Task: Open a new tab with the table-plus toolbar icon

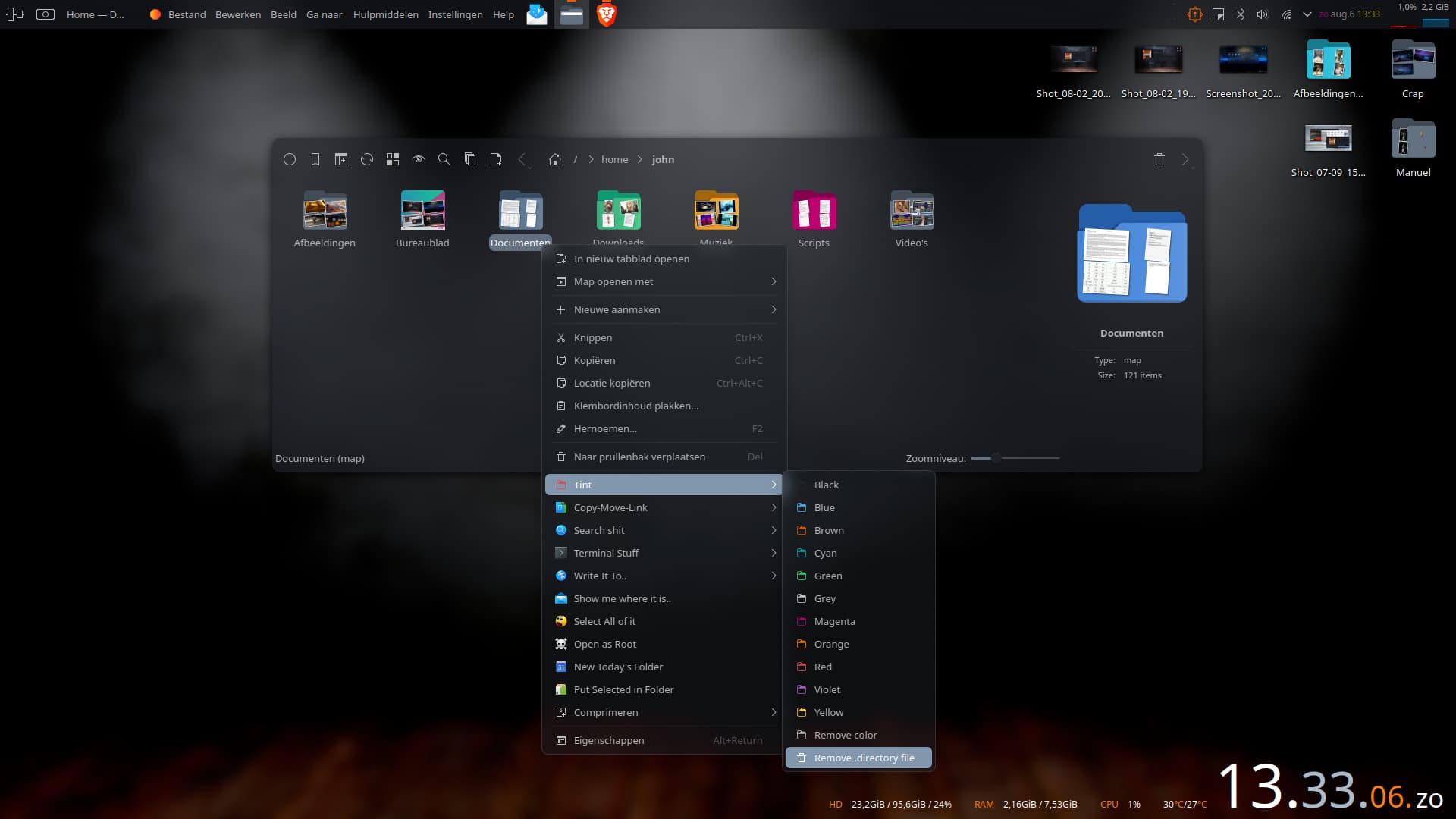Action: (x=341, y=159)
